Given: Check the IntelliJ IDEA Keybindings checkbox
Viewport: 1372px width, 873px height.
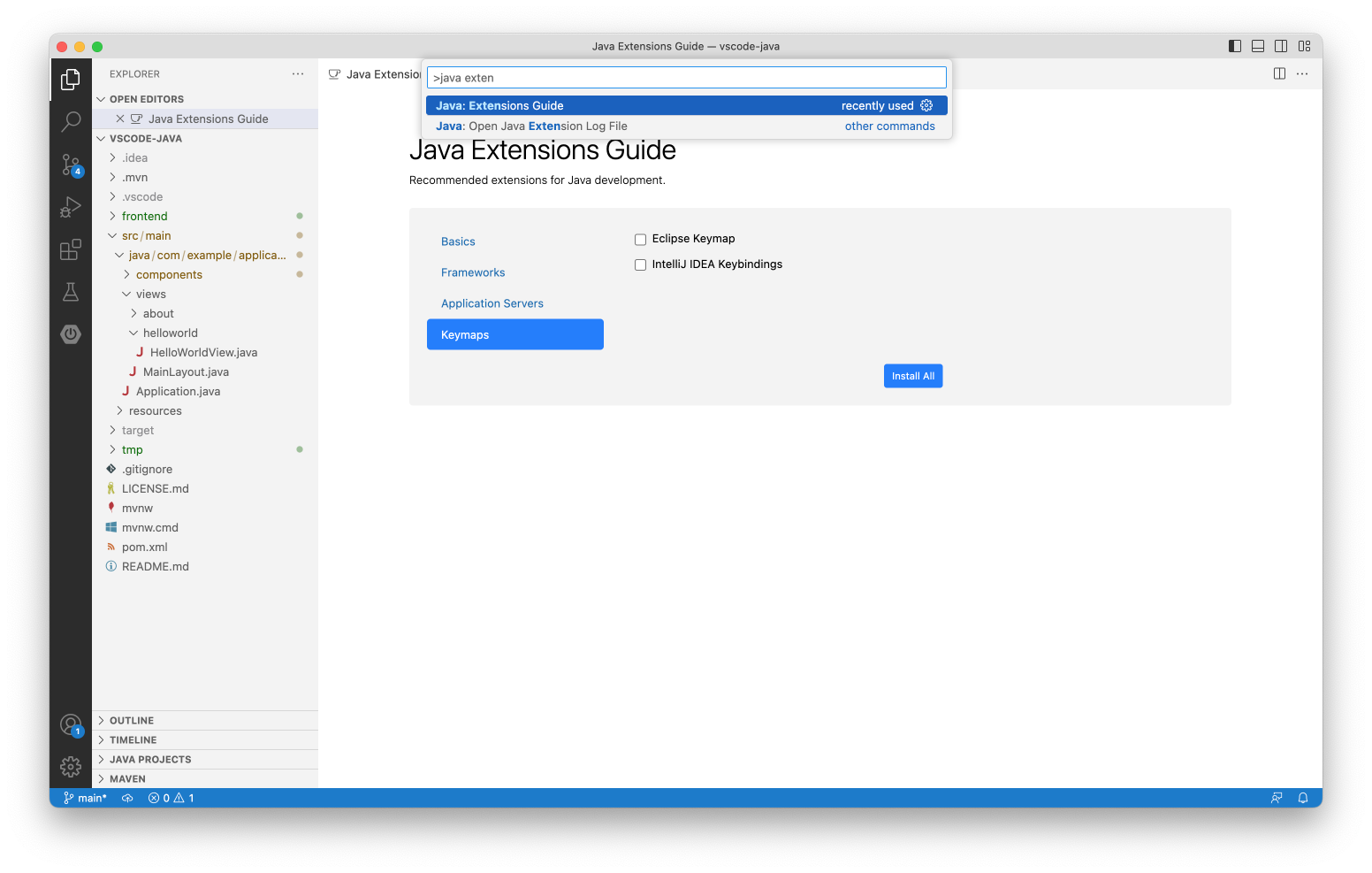Looking at the screenshot, I should tap(640, 264).
